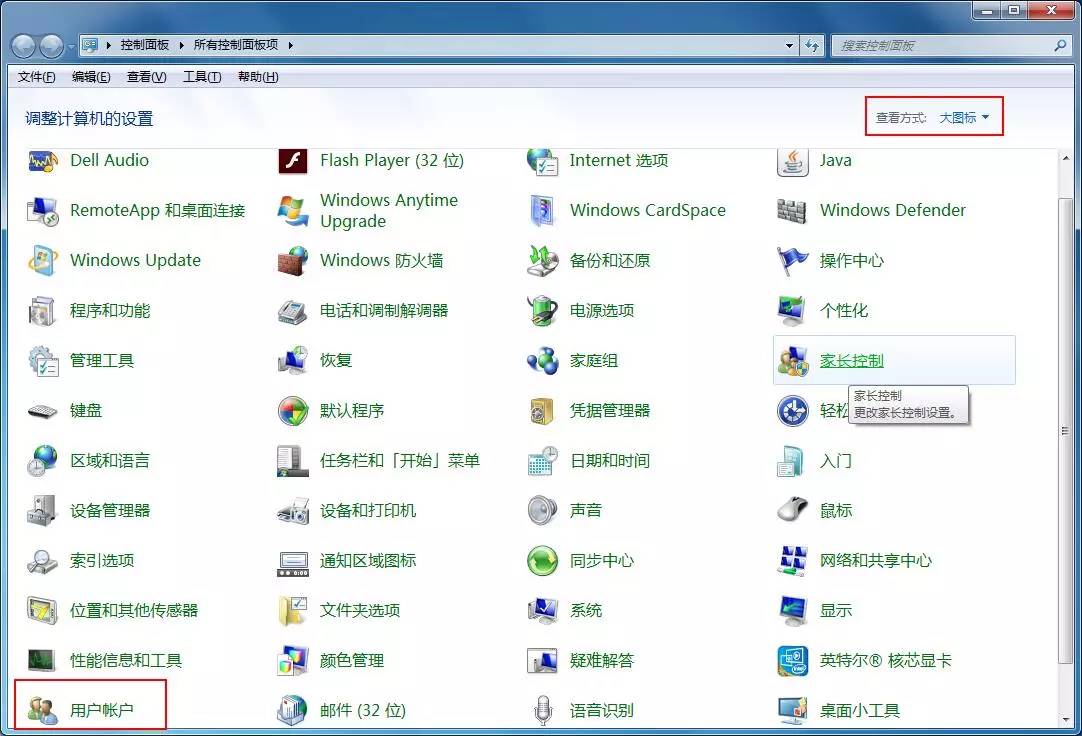Viewport: 1082px width, 736px height.
Task: Open the 查看方式 大图标 dropdown
Action: pos(964,118)
